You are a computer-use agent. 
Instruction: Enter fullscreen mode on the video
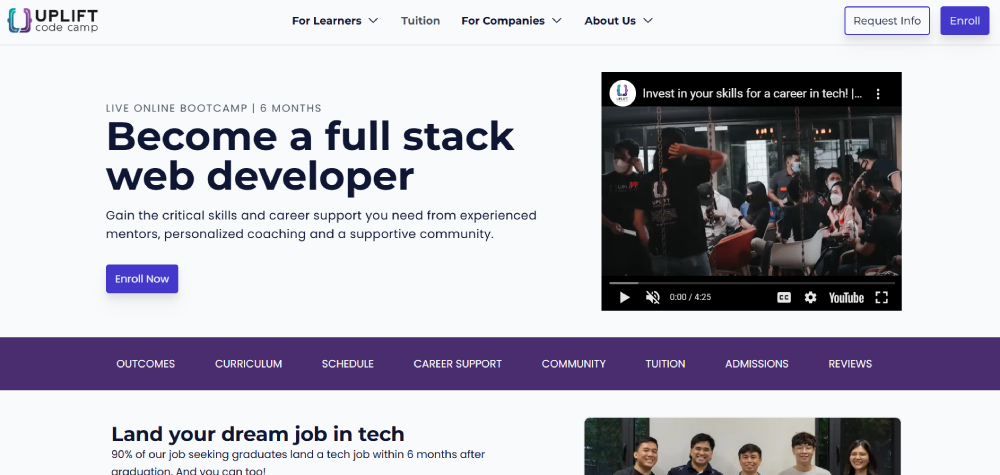click(882, 297)
